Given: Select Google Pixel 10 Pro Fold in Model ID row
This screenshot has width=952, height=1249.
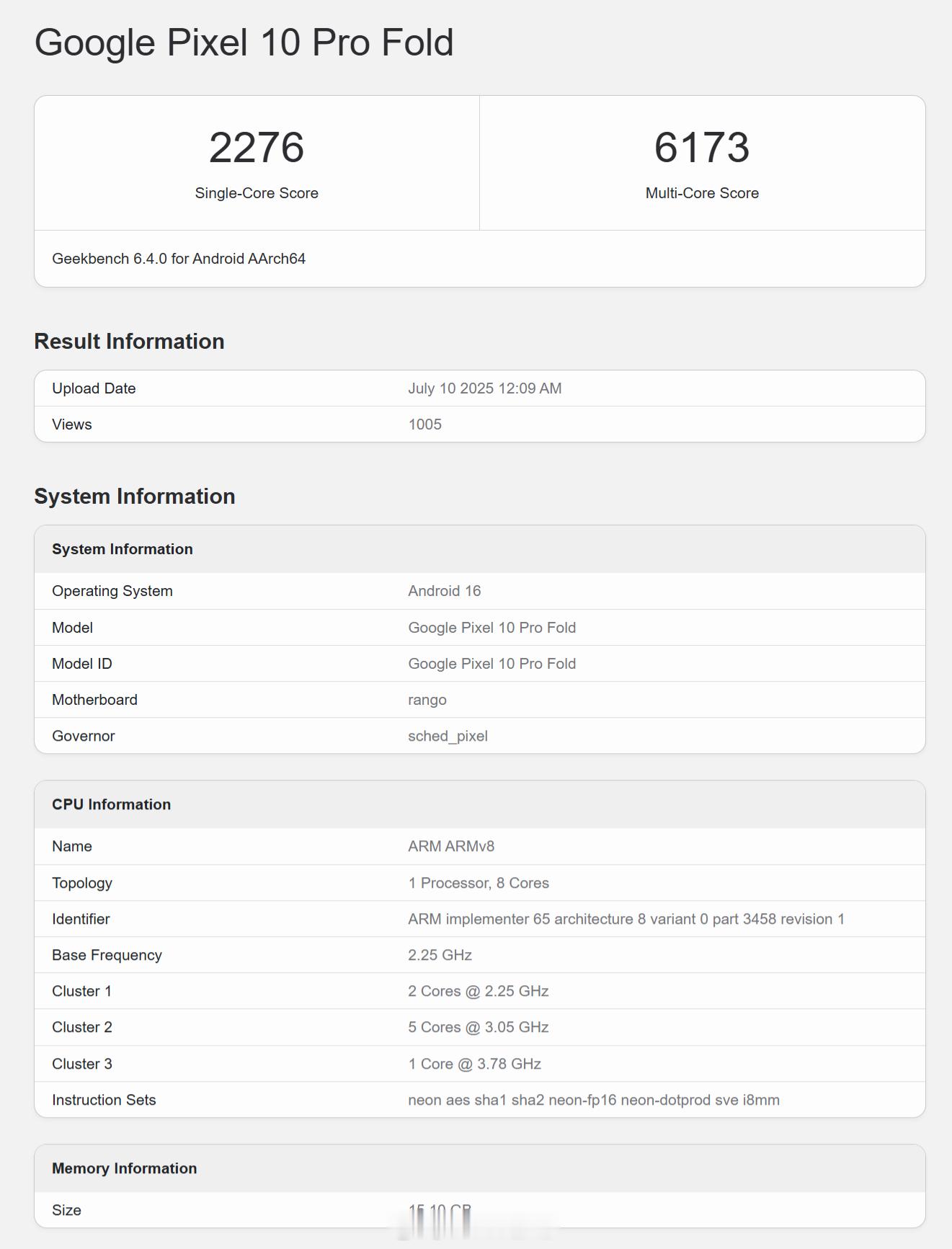Looking at the screenshot, I should [x=492, y=664].
